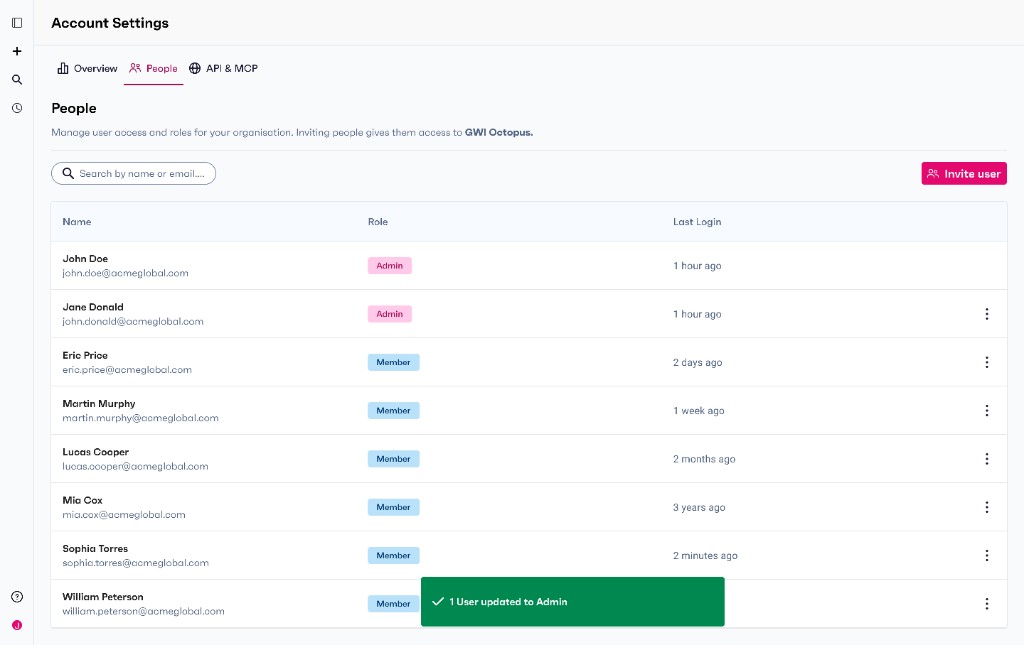The height and width of the screenshot is (645, 1024).
Task: Click the name John Doe
Action: point(85,259)
